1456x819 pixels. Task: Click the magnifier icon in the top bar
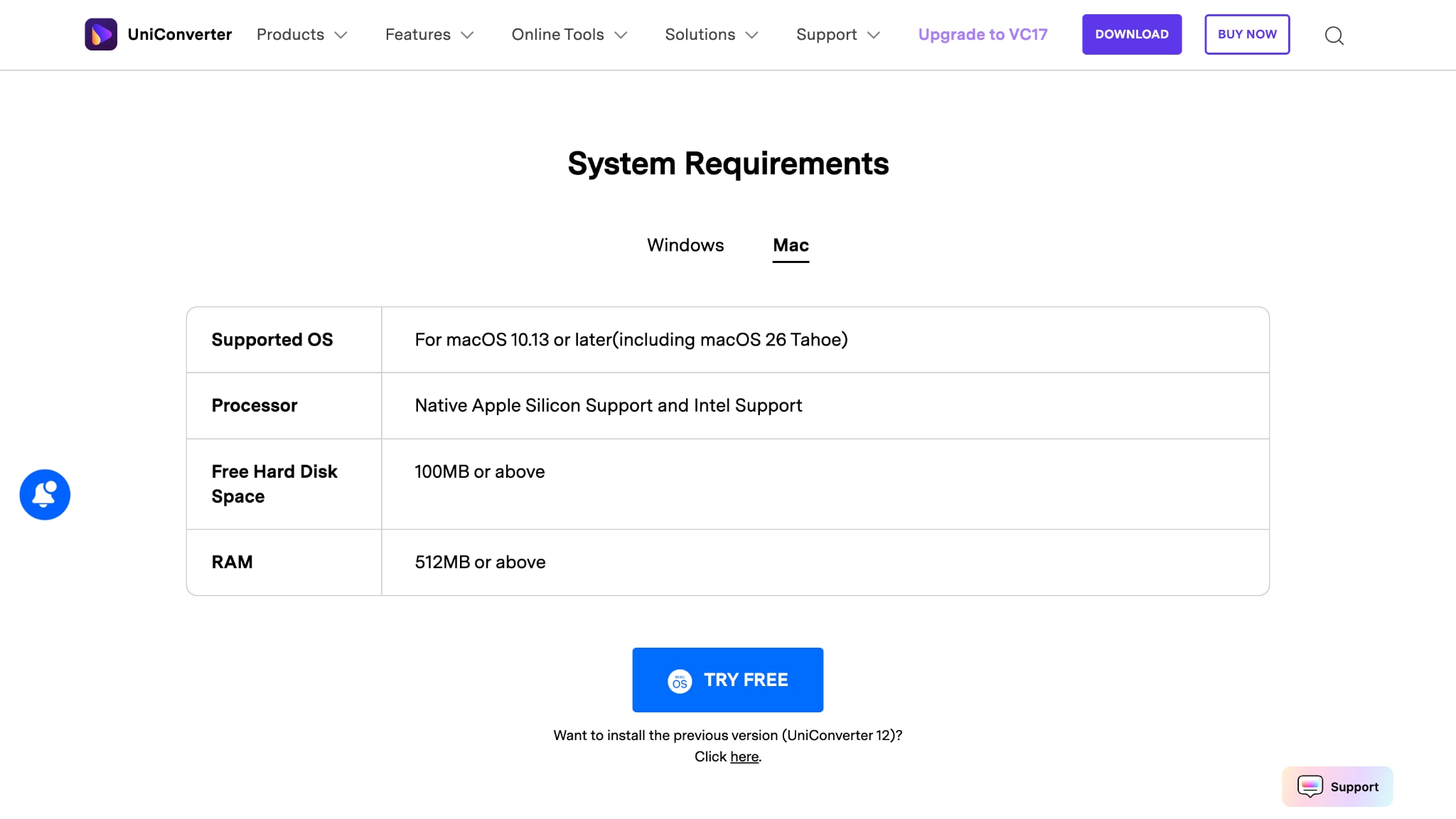pyautogui.click(x=1334, y=35)
